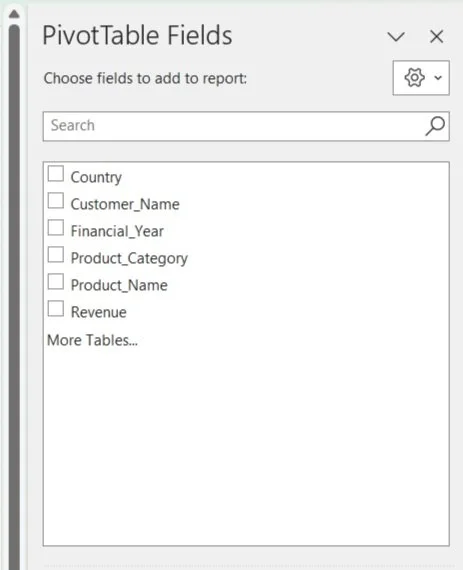The width and height of the screenshot is (463, 570).
Task: Check the Revenue field checkbox
Action: tap(56, 308)
